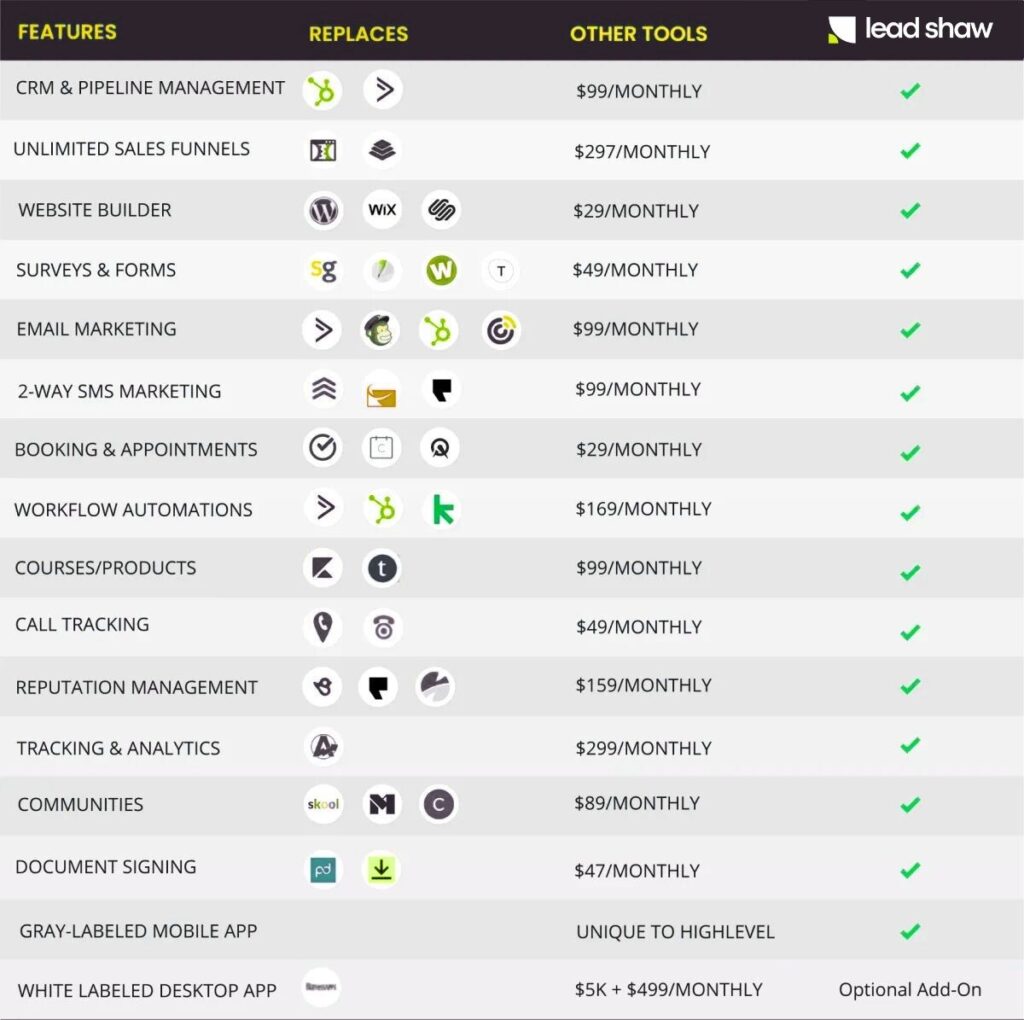
Task: Select the Skool logo in Communities row
Action: (323, 804)
